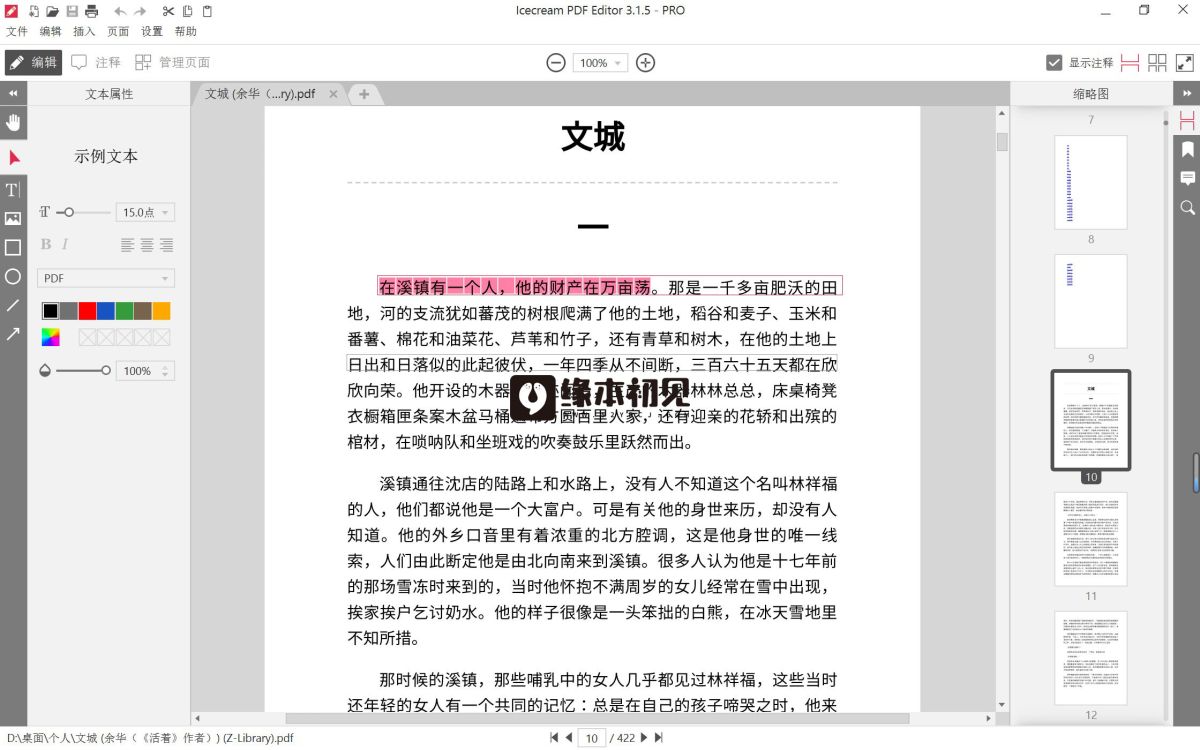
Task: Go to the first page
Action: (554, 738)
